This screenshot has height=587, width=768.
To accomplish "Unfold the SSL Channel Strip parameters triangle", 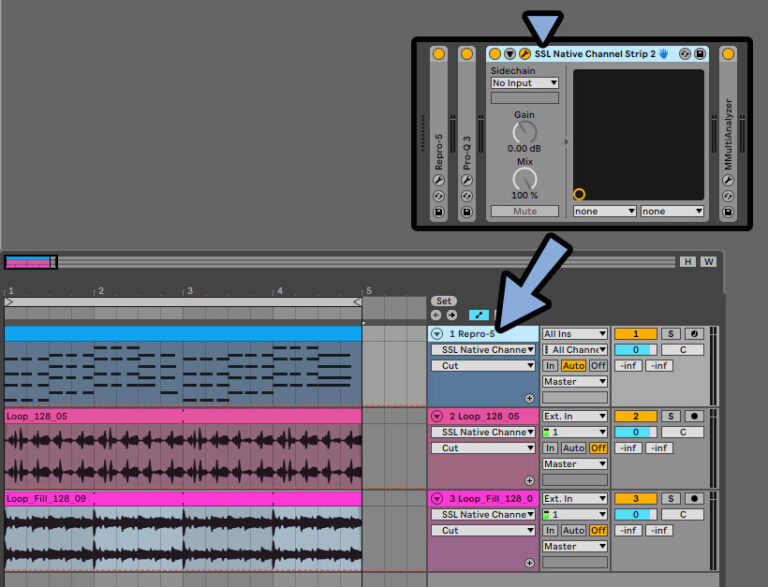I will pos(510,53).
